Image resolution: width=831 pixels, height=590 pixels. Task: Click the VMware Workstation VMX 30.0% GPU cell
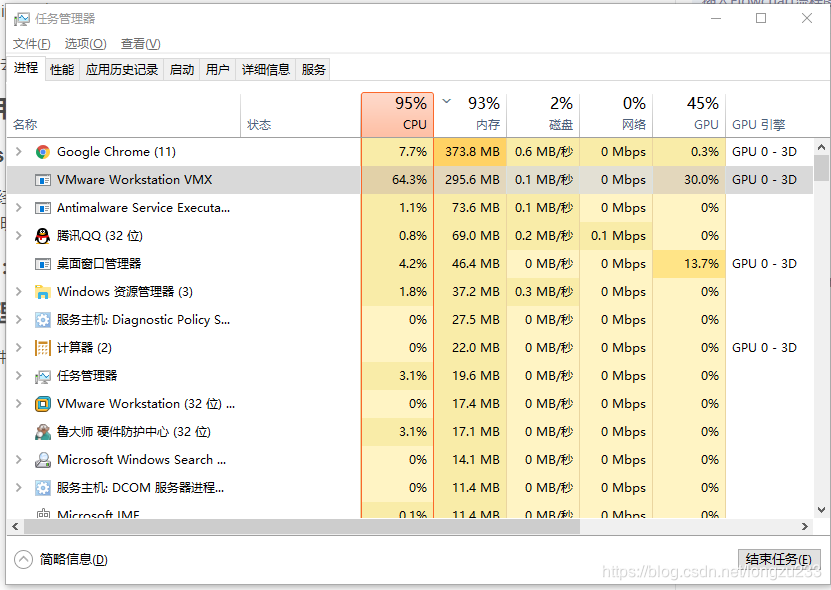[x=689, y=180]
